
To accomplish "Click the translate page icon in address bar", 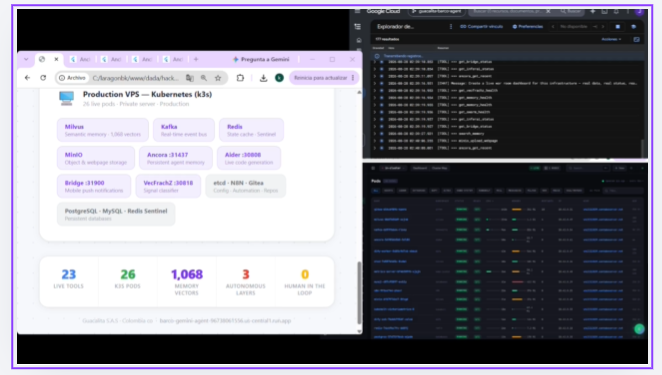I will coord(190,78).
